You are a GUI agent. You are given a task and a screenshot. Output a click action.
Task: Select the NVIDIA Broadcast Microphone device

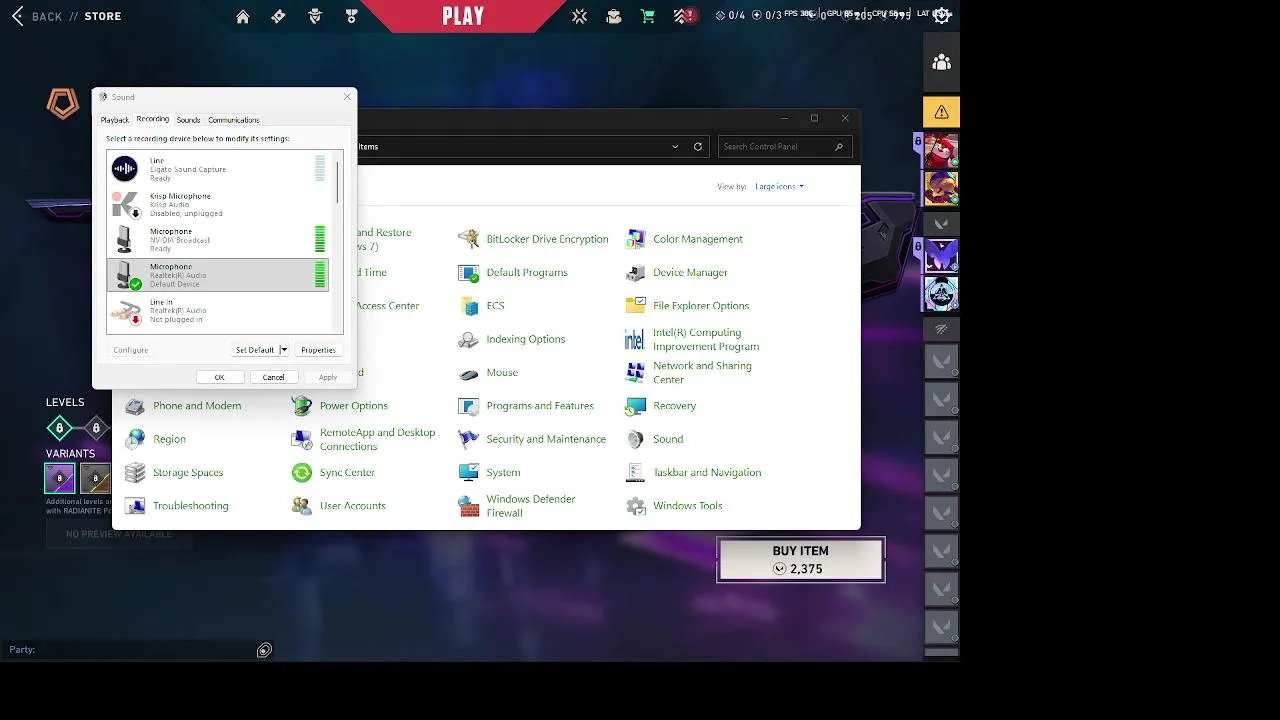(217, 240)
